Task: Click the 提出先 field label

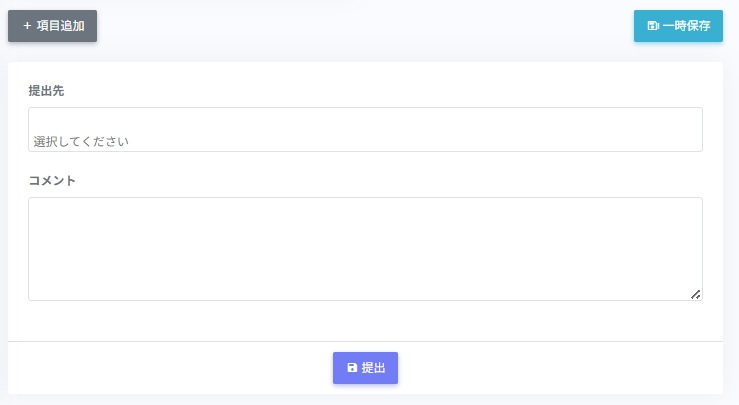Action: tap(47, 91)
